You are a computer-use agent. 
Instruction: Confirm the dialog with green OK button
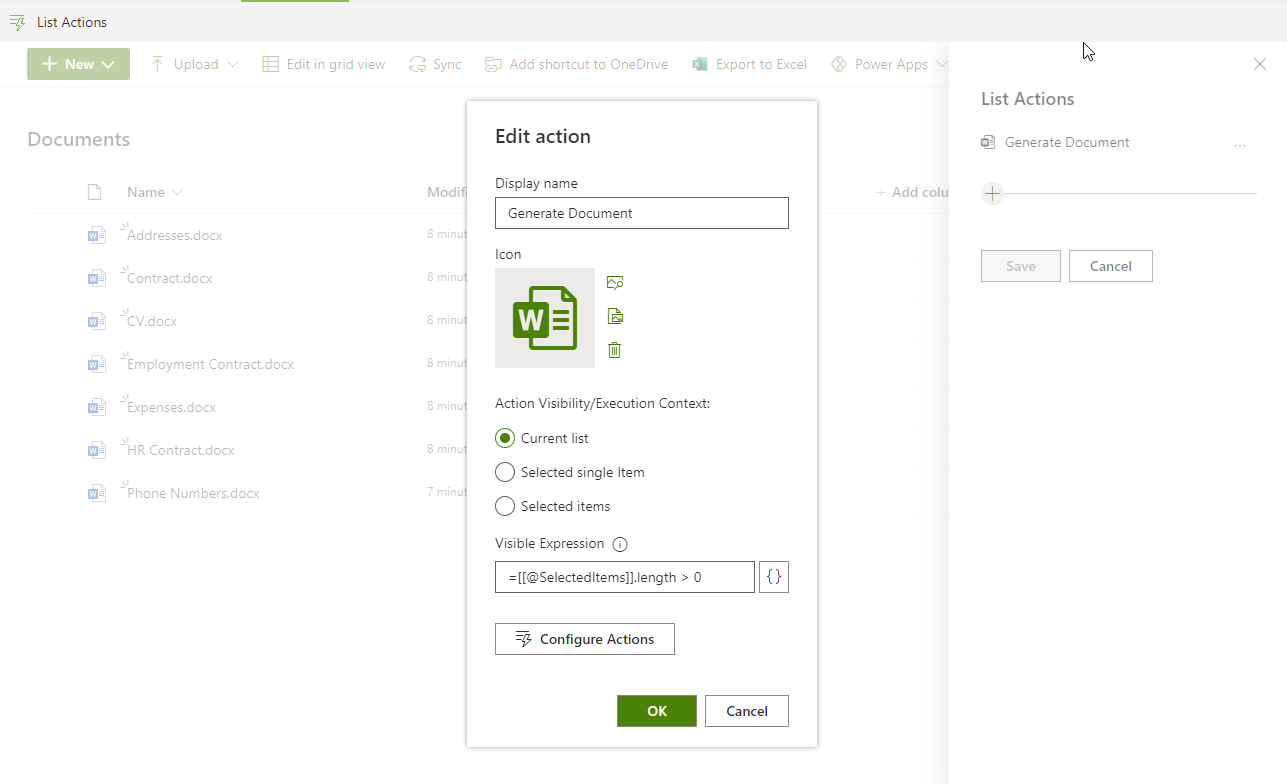pyautogui.click(x=656, y=711)
